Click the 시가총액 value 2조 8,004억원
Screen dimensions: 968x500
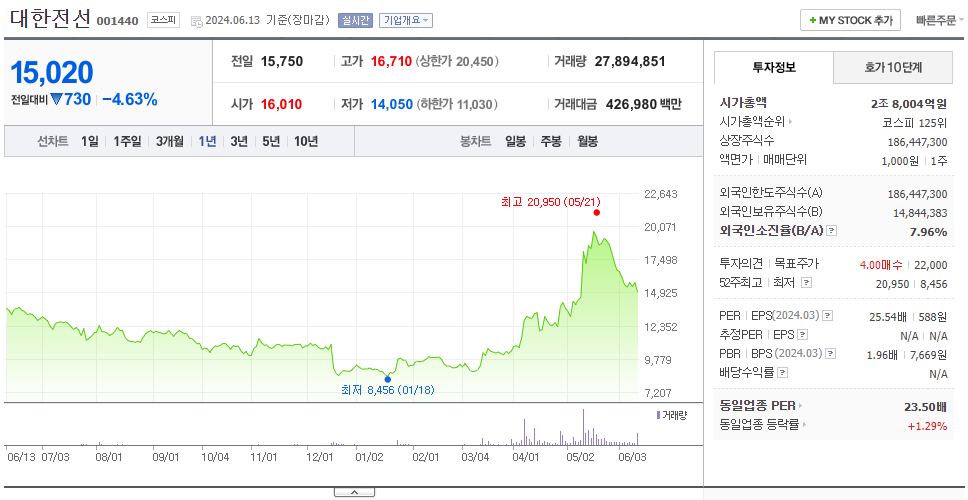click(909, 104)
